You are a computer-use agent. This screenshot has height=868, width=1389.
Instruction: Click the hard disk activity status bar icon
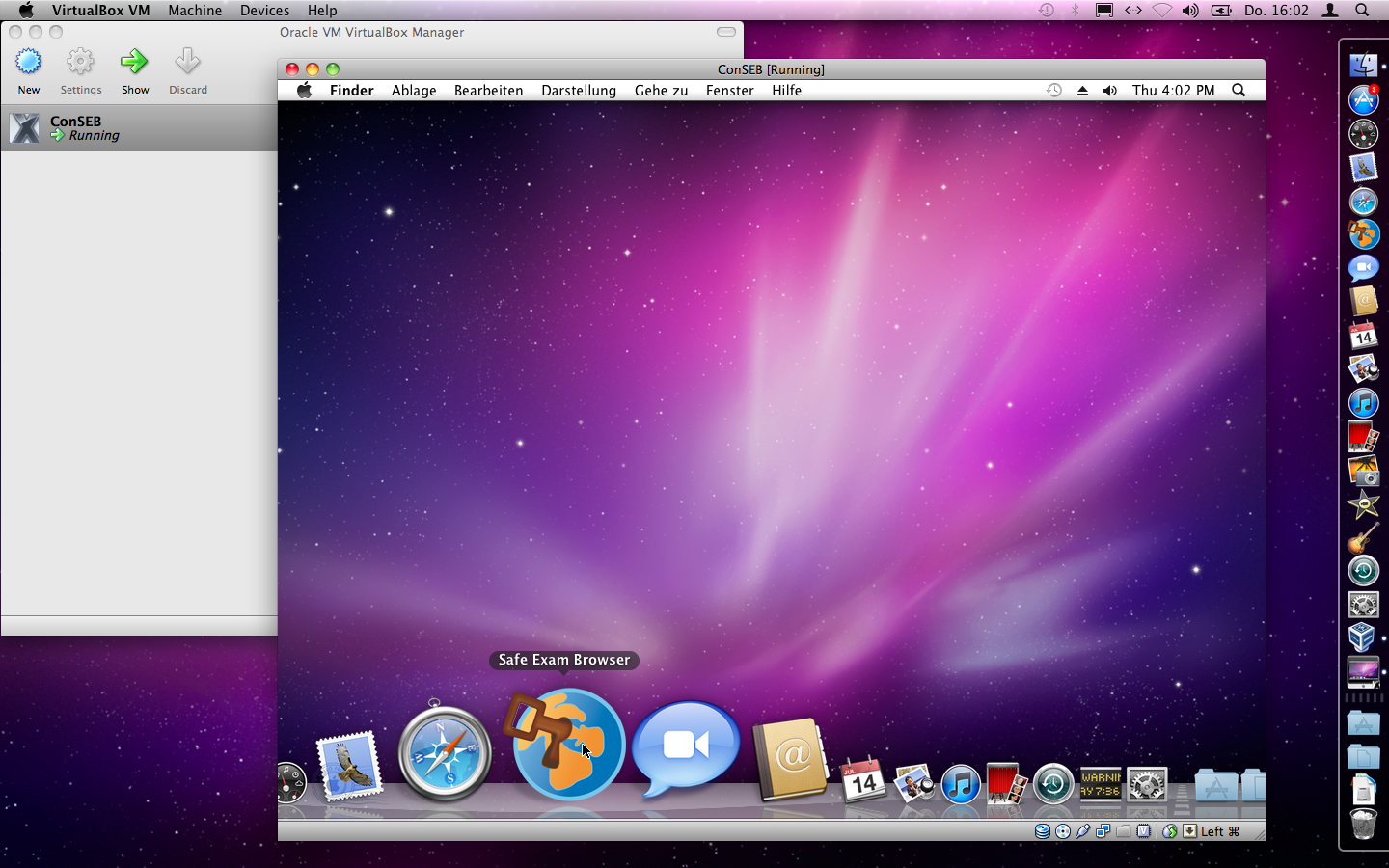point(1042,830)
